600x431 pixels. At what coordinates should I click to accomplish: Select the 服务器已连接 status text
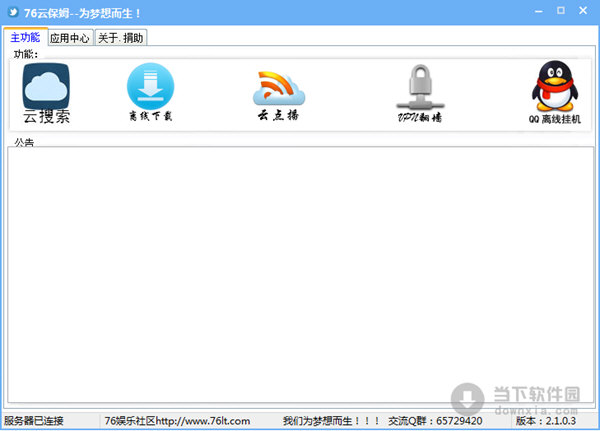click(x=34, y=421)
